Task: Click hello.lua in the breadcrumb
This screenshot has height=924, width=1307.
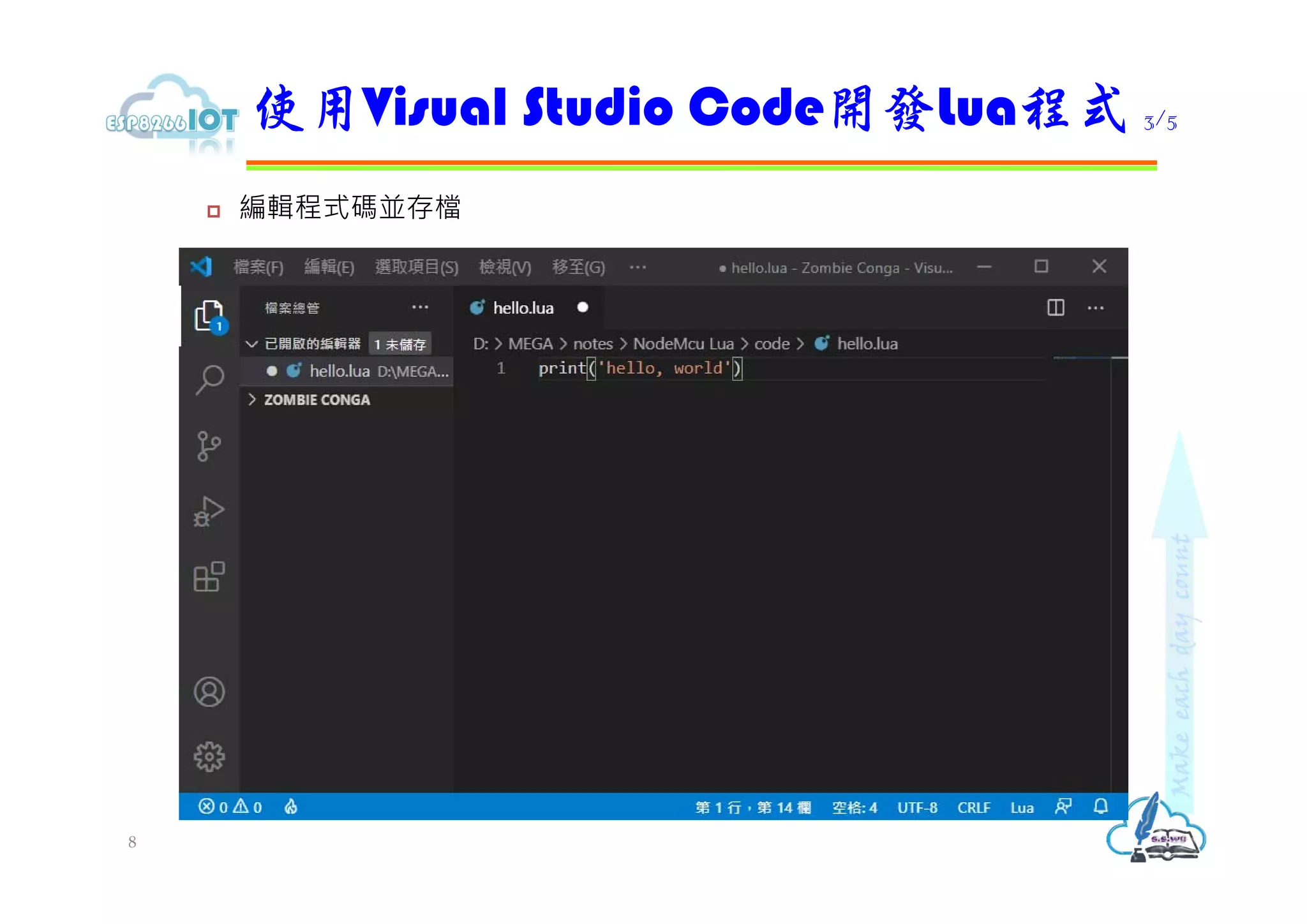Action: coord(867,344)
